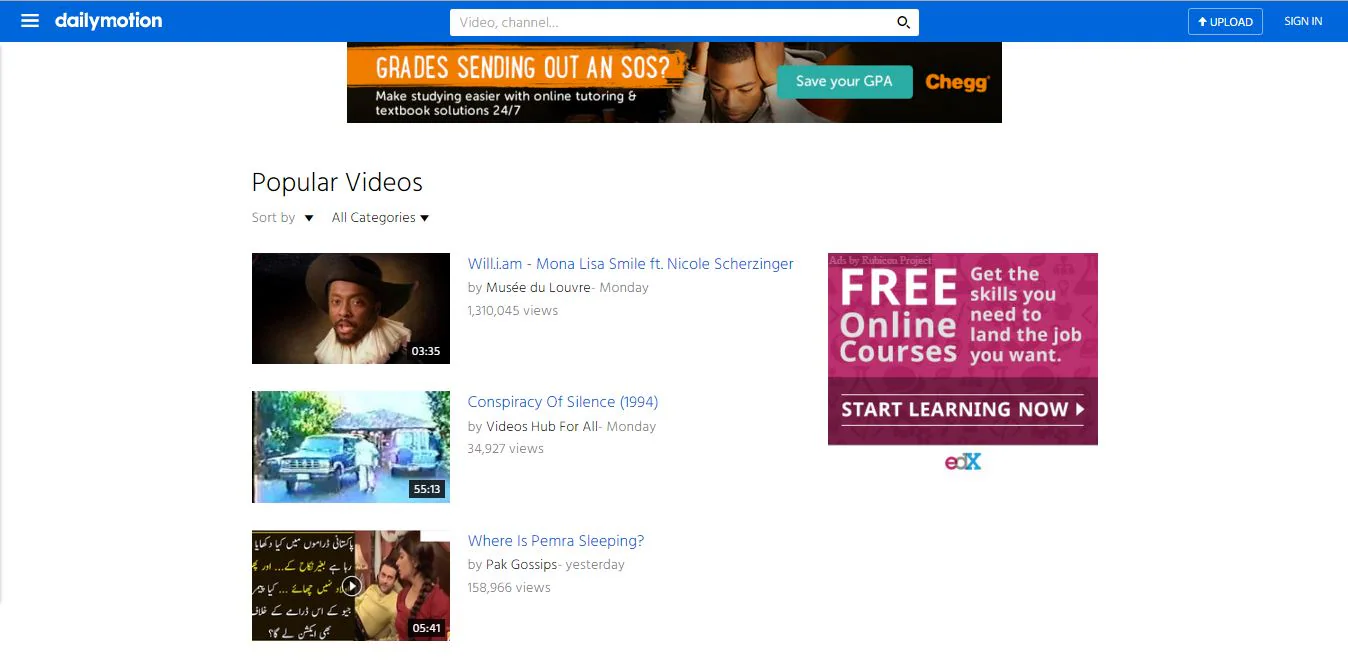Click the Where Is Pemra Sleeping thumbnail

pos(351,586)
